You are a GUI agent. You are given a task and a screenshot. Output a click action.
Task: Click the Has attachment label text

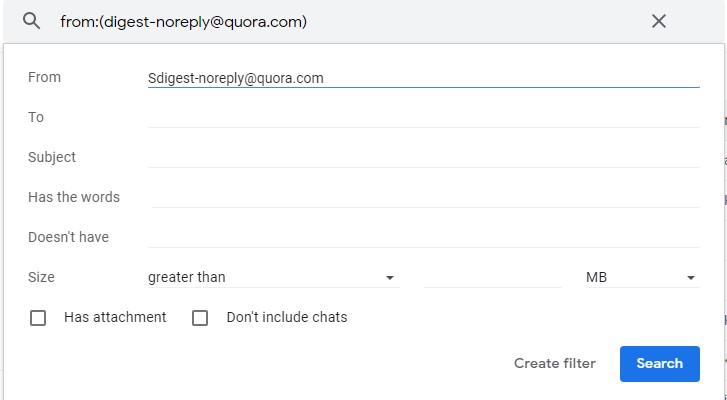click(x=115, y=317)
